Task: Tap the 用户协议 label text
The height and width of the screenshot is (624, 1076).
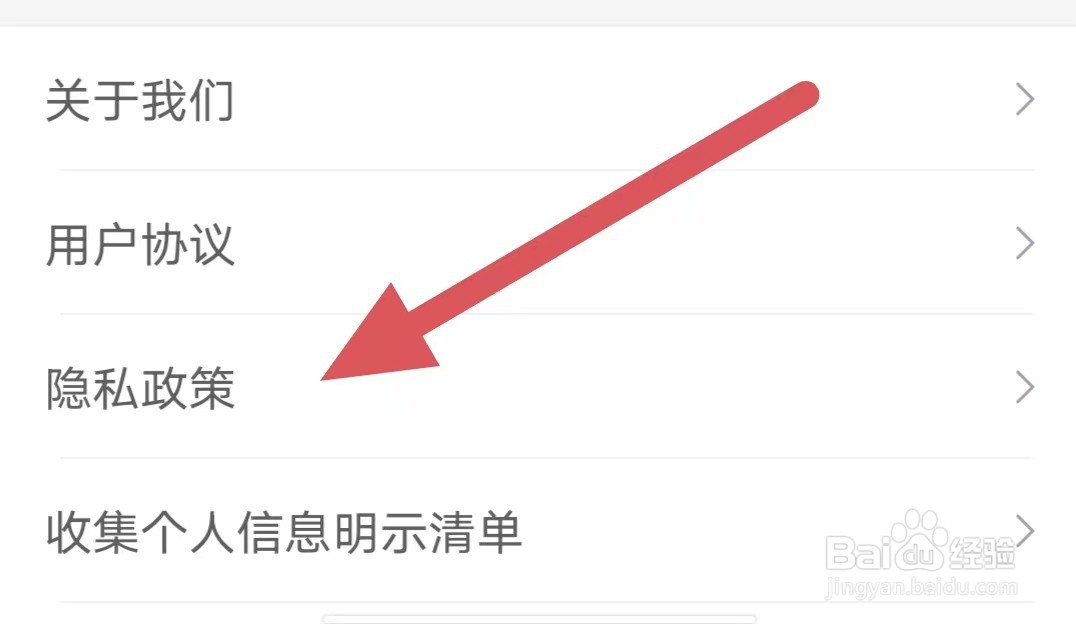Action: click(x=141, y=244)
